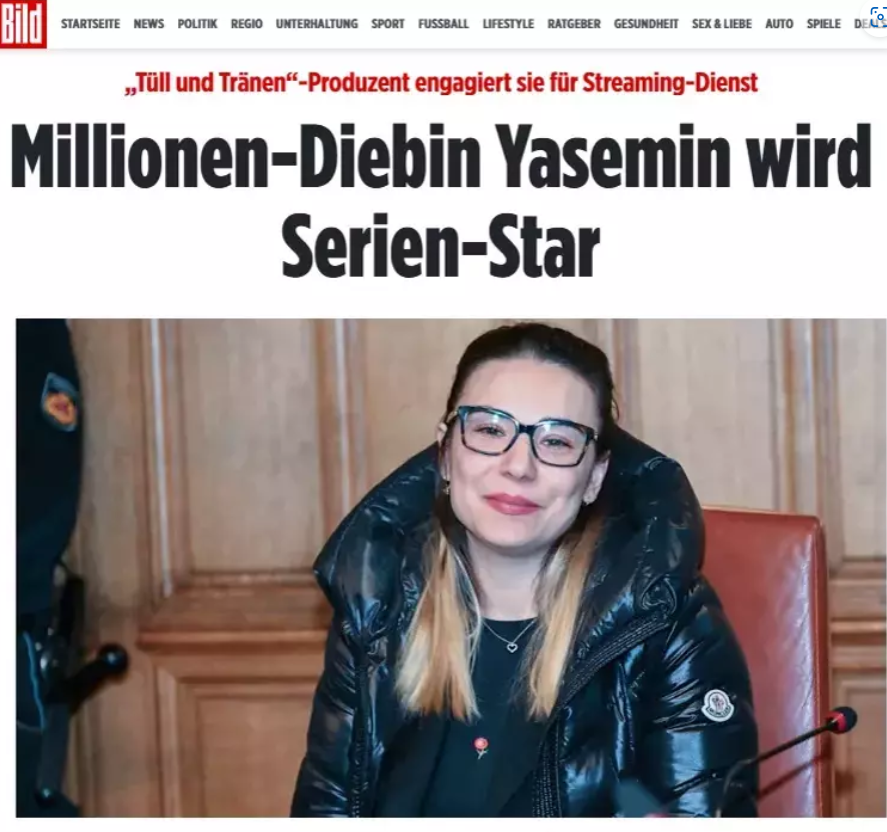Open the Fussball navigation link
887x832 pixels.
[444, 24]
